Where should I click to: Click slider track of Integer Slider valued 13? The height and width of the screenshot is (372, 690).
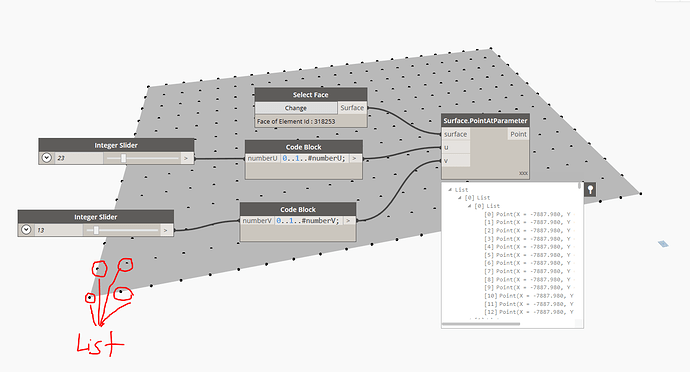click(x=121, y=230)
